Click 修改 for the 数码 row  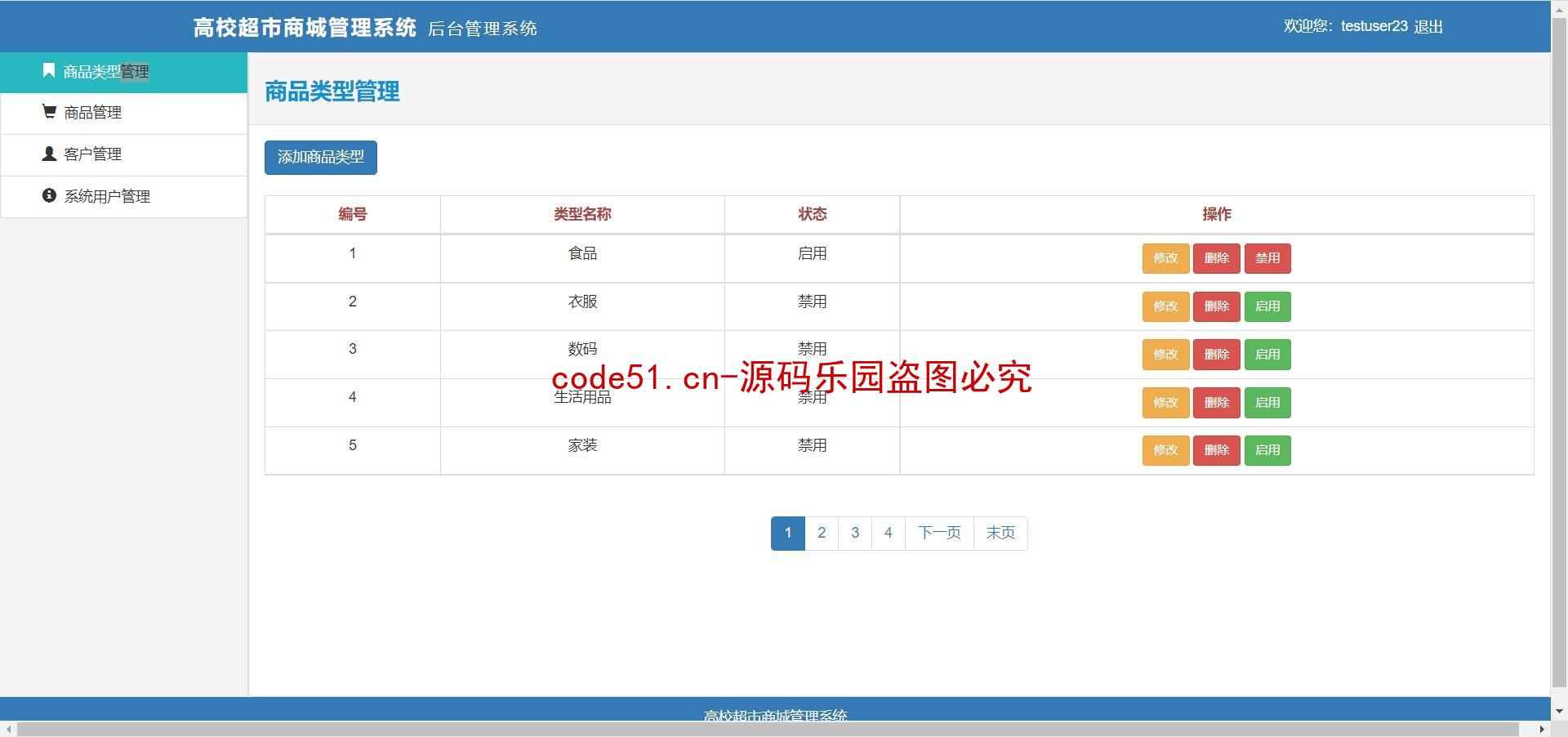pyautogui.click(x=1165, y=355)
